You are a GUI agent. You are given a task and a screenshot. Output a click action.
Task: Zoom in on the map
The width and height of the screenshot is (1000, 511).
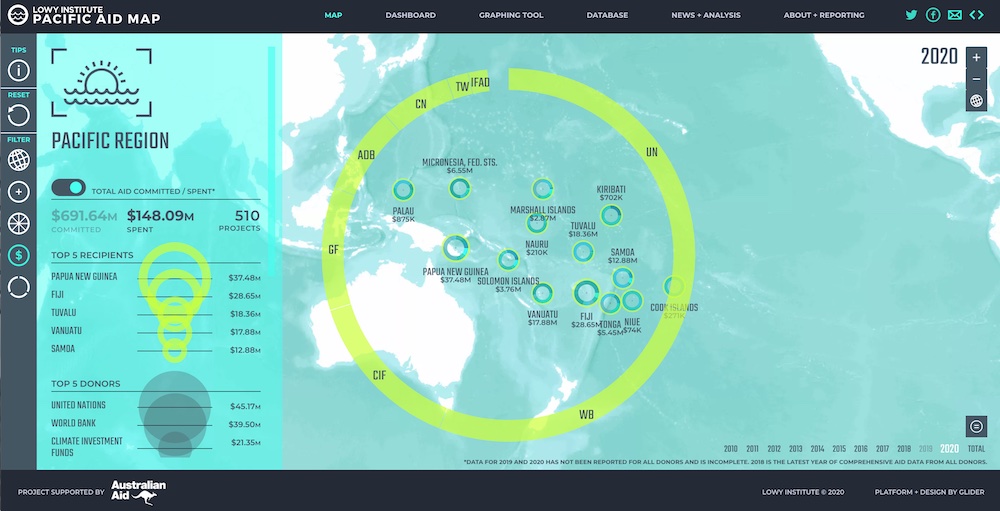(x=976, y=58)
